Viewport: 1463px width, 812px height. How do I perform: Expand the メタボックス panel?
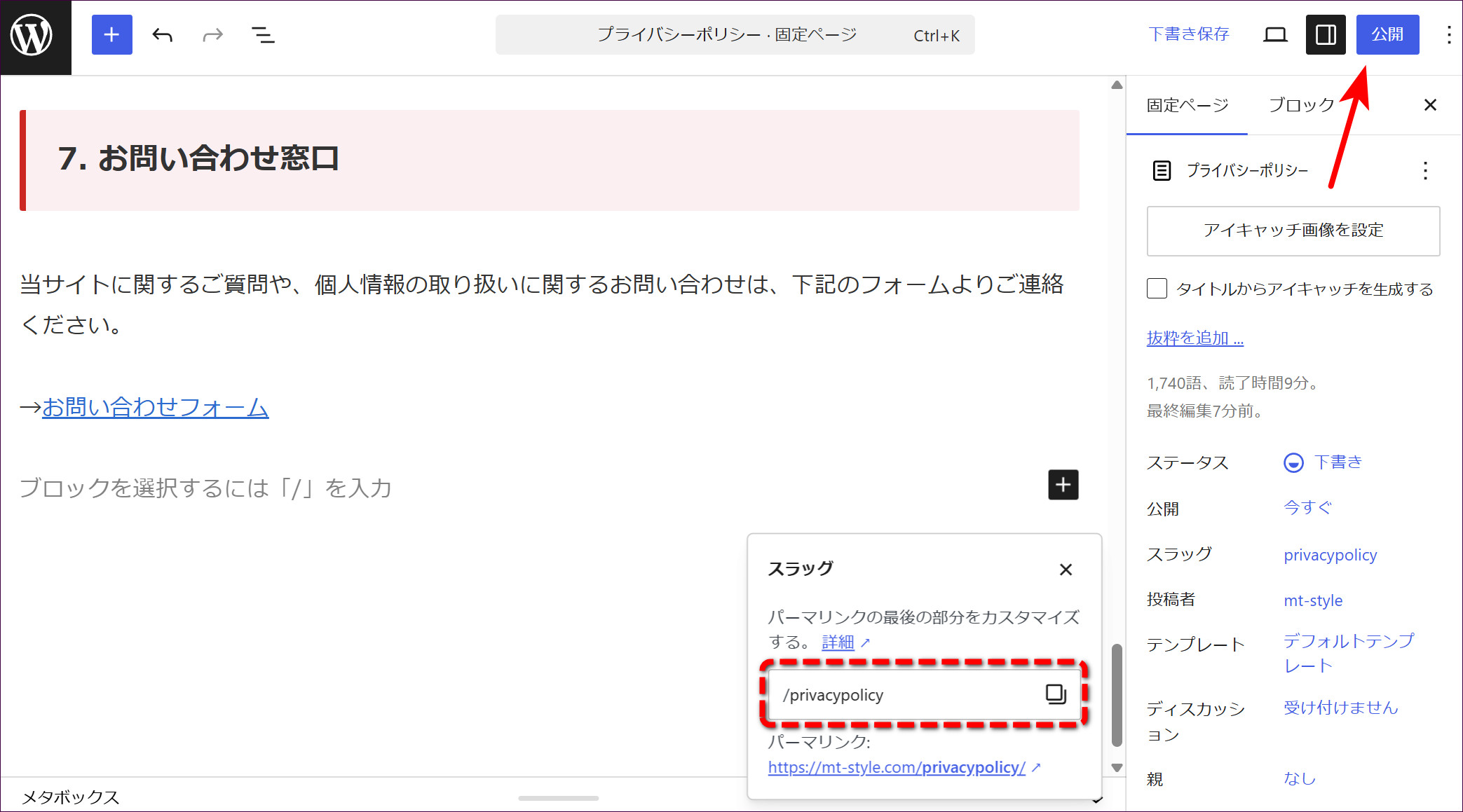(x=70, y=797)
